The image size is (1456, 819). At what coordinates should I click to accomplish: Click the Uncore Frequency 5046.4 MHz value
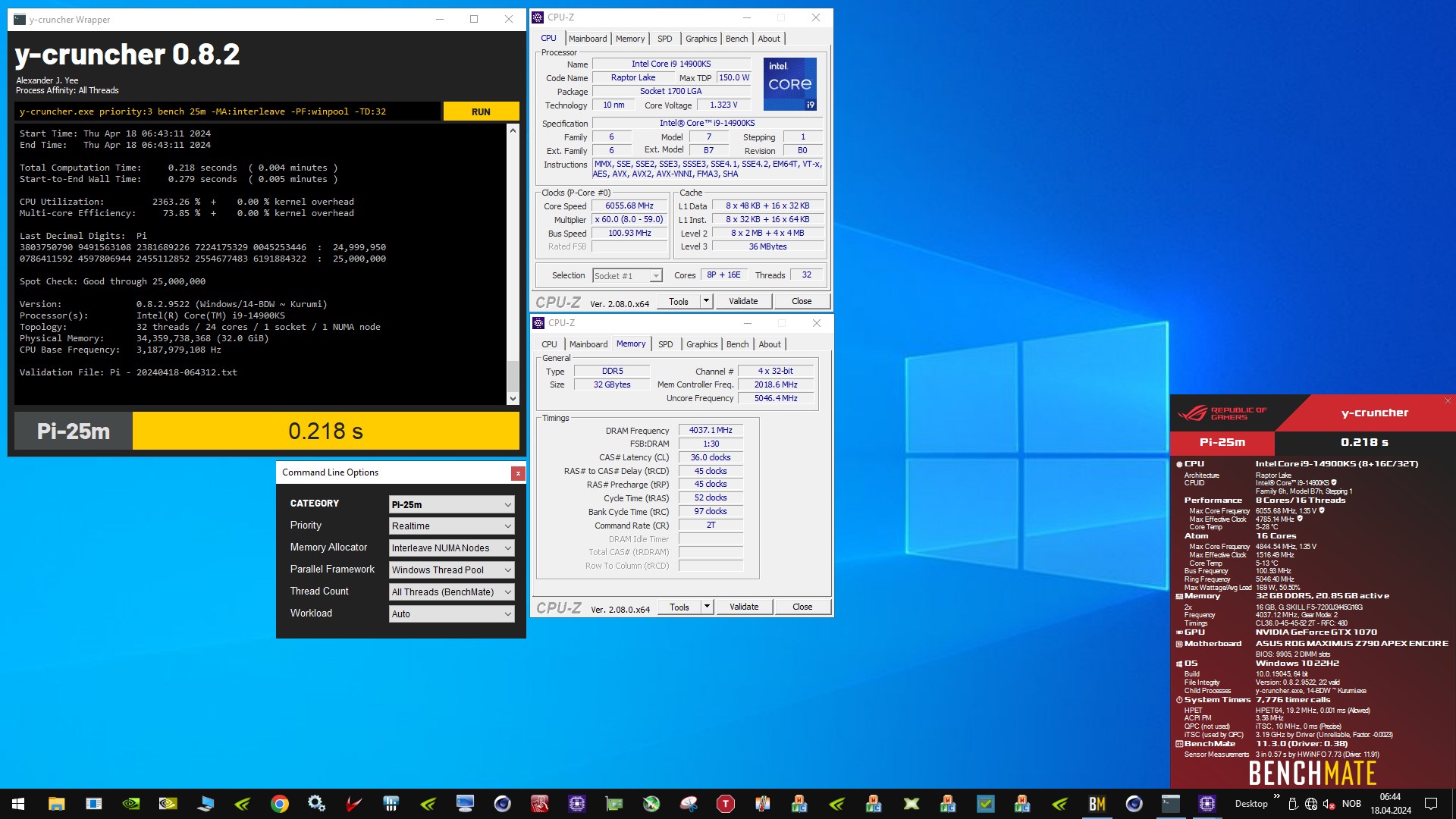(x=776, y=398)
